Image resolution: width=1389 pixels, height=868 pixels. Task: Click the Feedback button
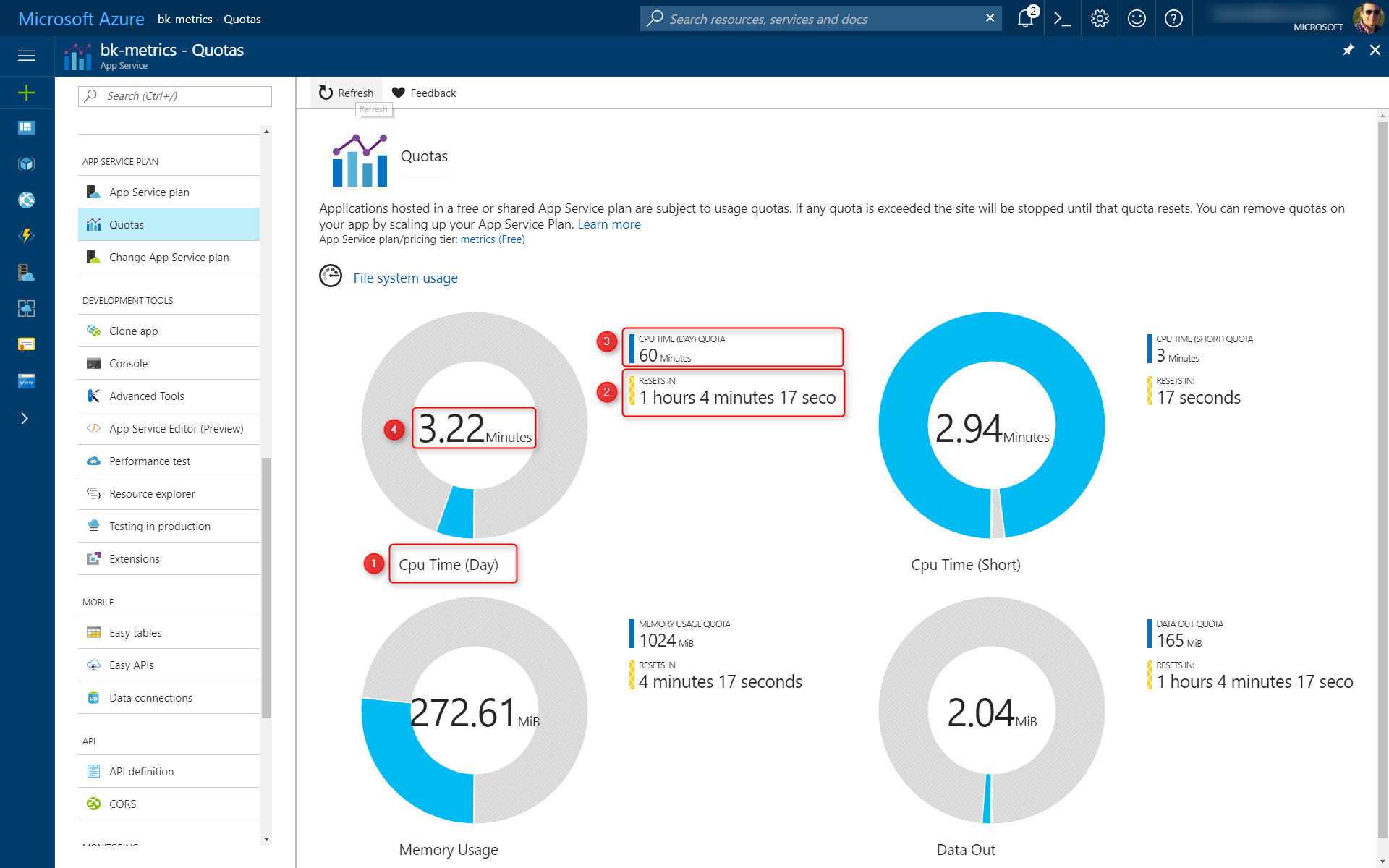pyautogui.click(x=425, y=93)
